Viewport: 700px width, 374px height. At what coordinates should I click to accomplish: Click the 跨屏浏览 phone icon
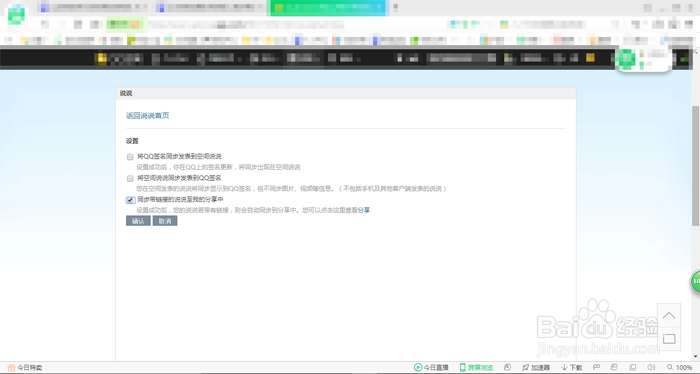click(462, 367)
